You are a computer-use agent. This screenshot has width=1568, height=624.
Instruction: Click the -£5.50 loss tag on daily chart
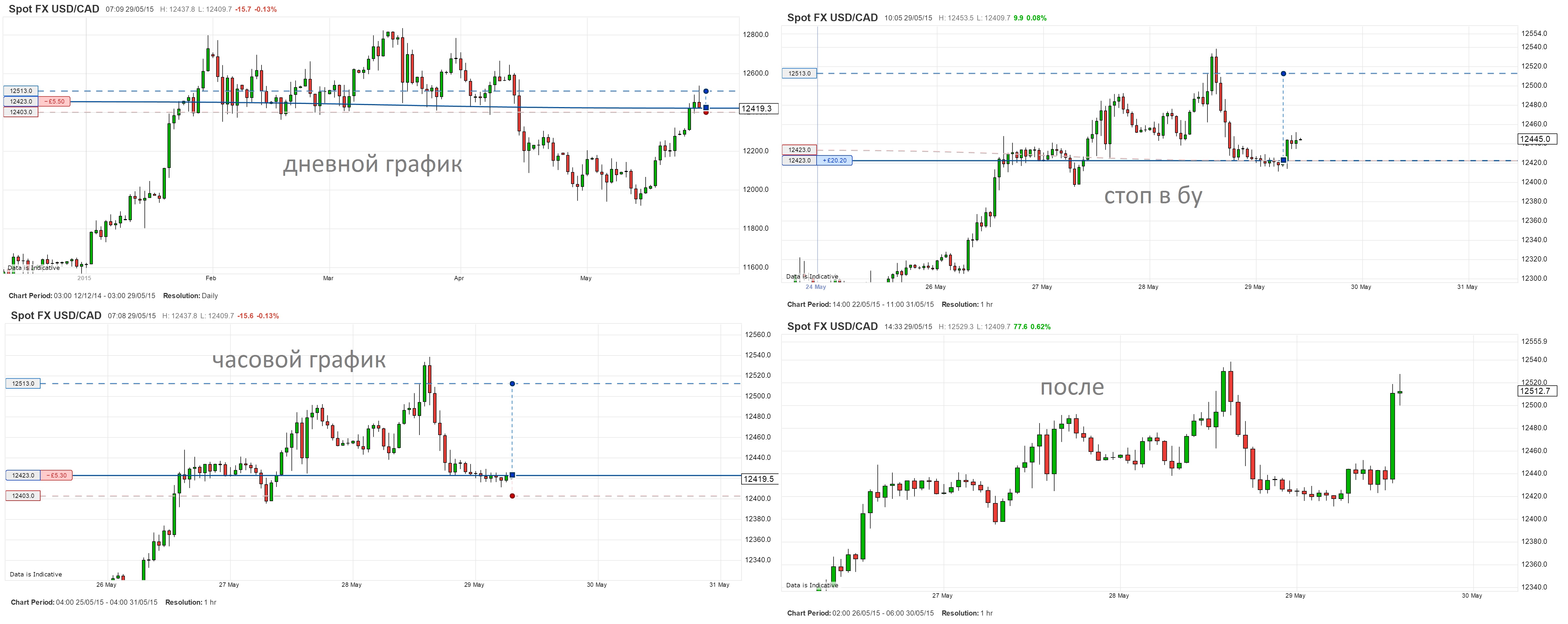click(x=54, y=102)
